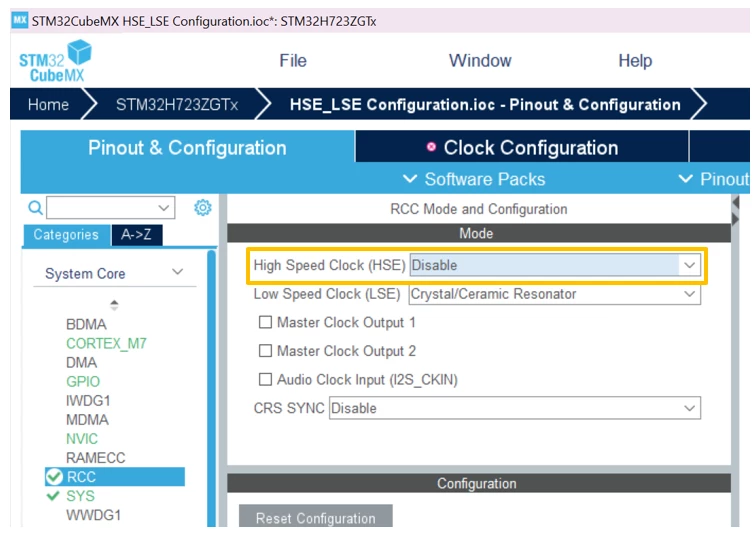
Task: Click the categories list vertical scrollbar
Action: pos(211,388)
